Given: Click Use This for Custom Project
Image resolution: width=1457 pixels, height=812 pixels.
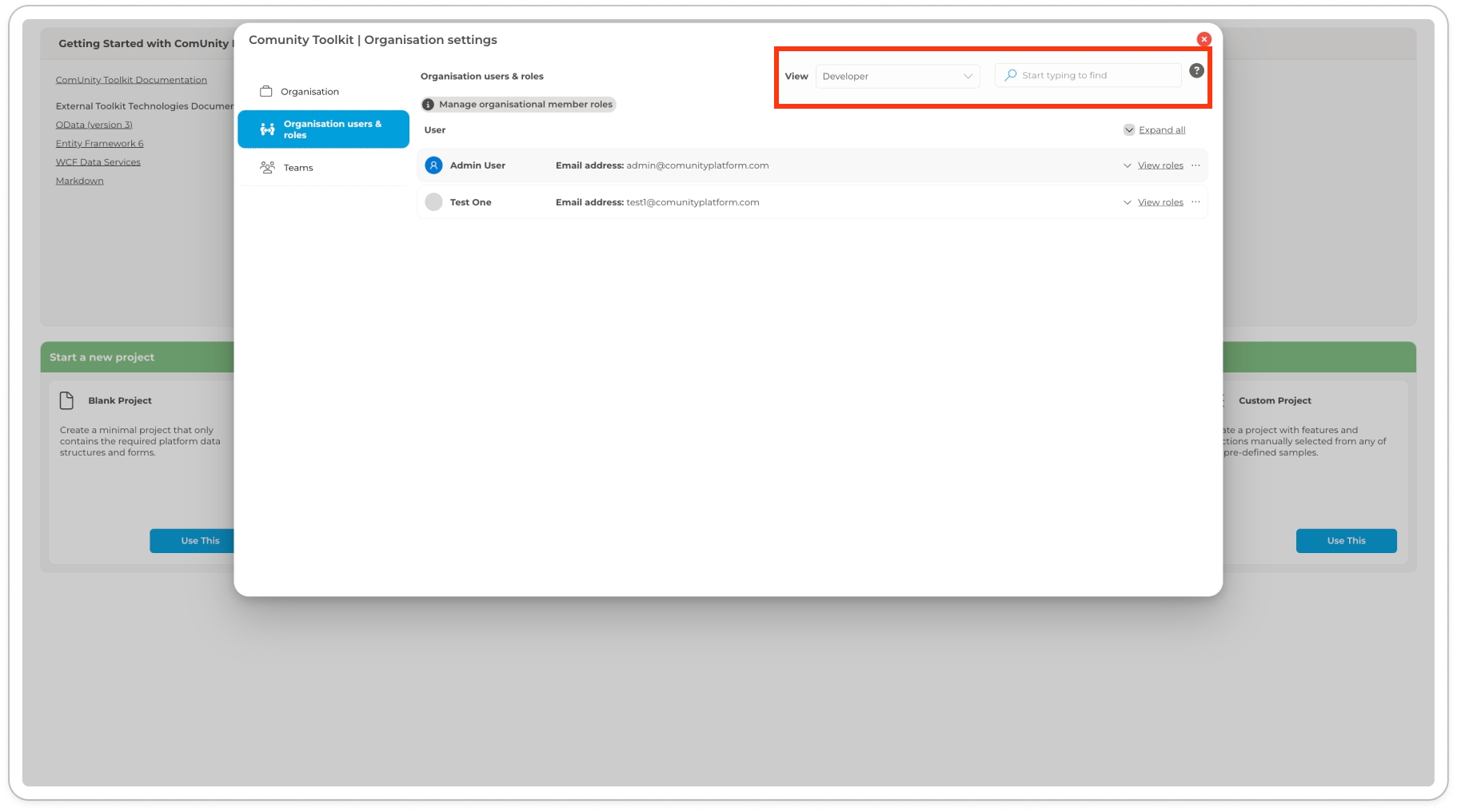Looking at the screenshot, I should 1345,541.
